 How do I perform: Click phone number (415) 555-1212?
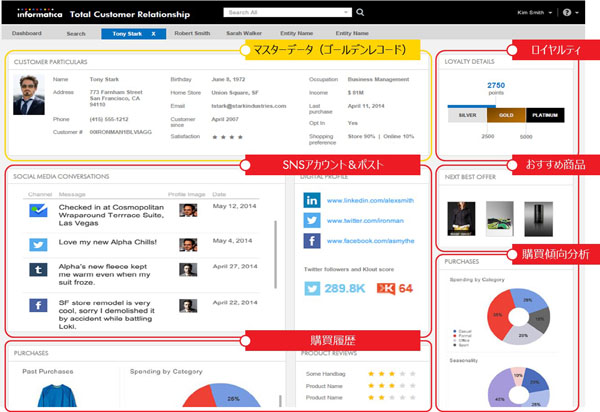click(x=109, y=119)
